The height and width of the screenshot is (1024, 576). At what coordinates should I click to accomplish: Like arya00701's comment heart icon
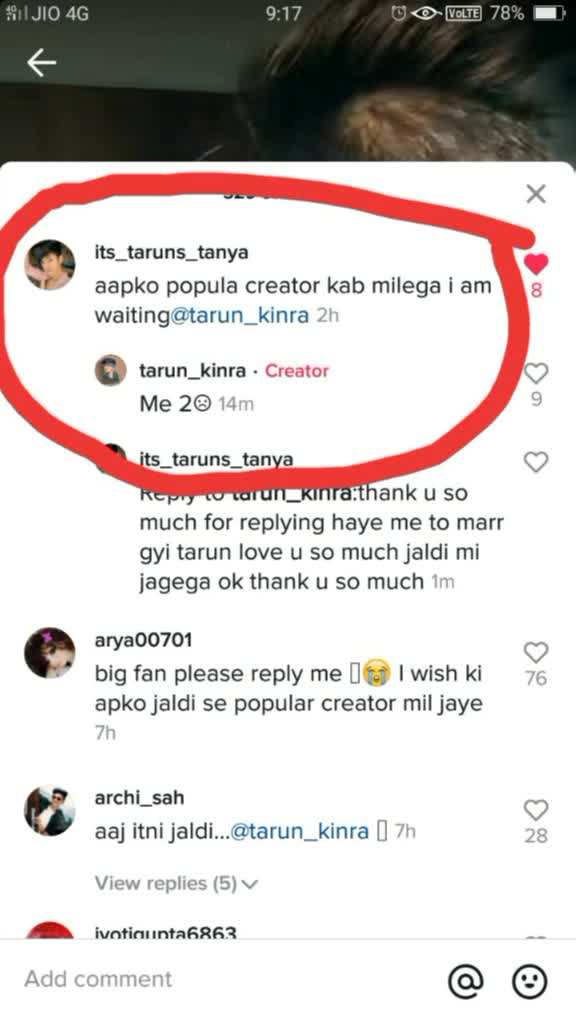point(536,652)
